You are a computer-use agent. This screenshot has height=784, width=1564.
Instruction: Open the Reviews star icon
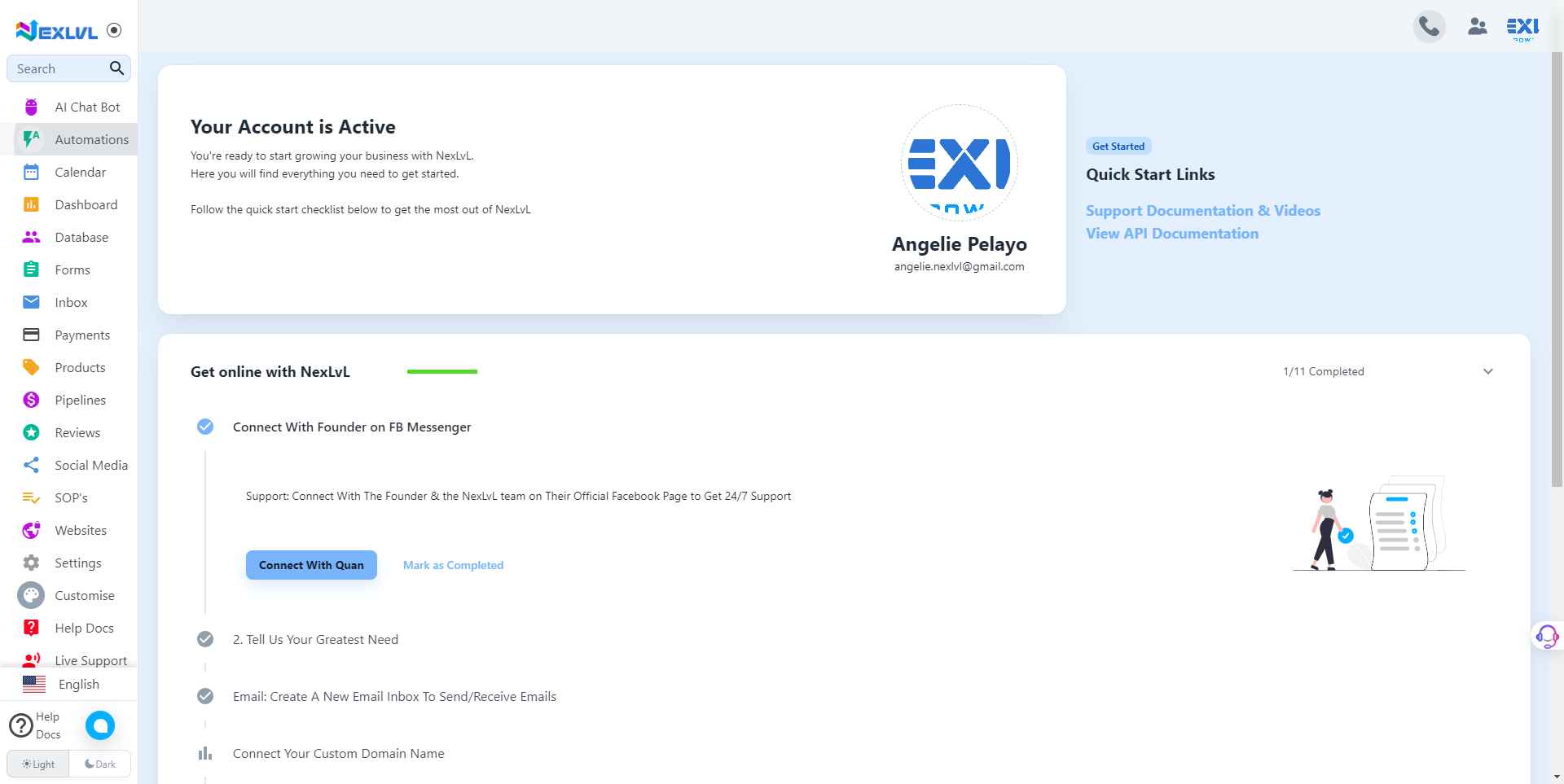[31, 432]
